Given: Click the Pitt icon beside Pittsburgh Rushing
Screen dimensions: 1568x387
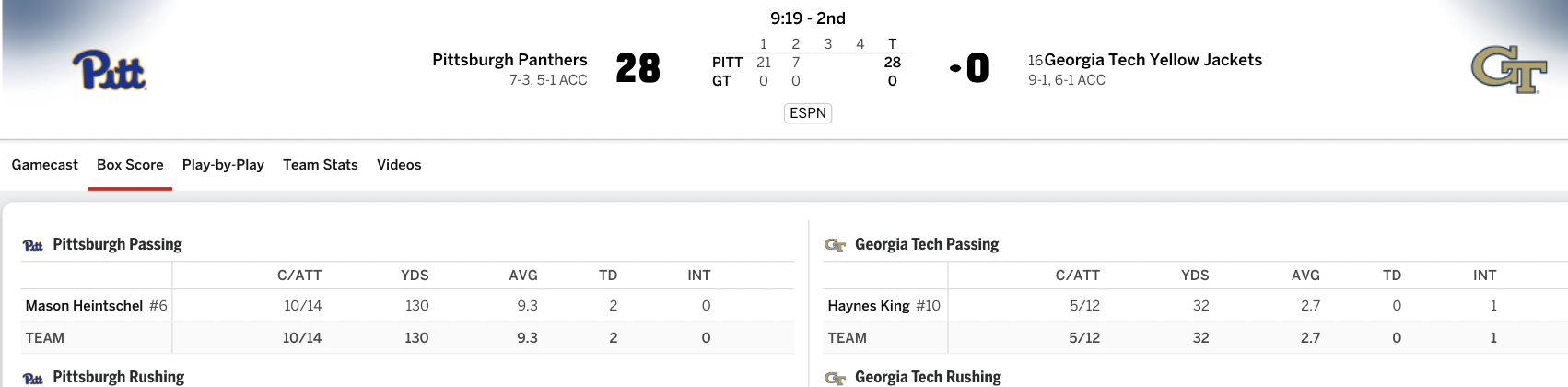Looking at the screenshot, I should click(33, 378).
